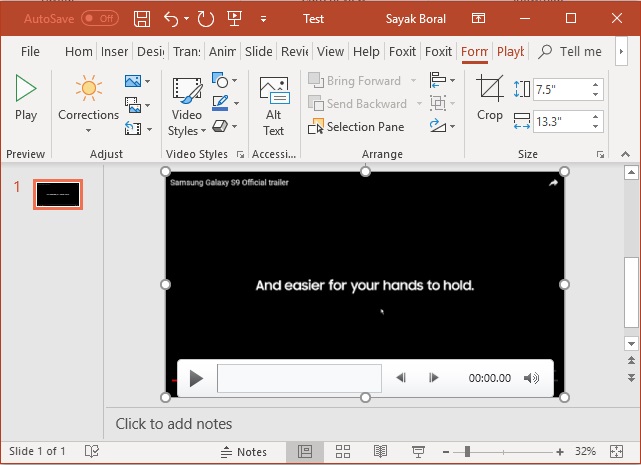Open the Video Effects menu

(224, 126)
